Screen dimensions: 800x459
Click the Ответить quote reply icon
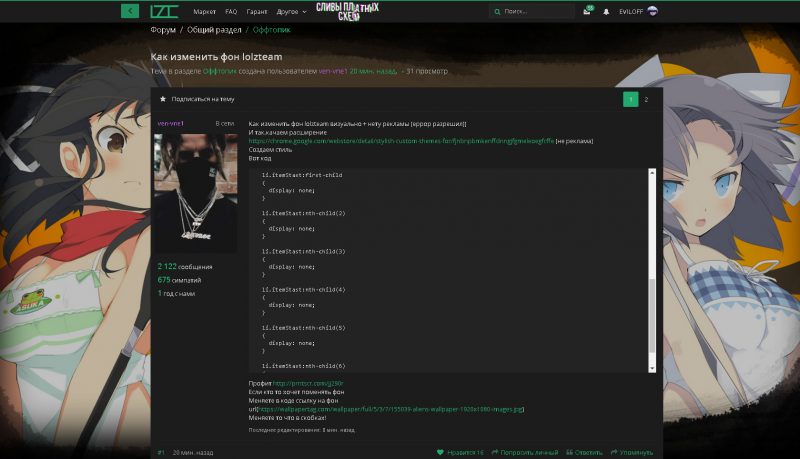(x=569, y=452)
